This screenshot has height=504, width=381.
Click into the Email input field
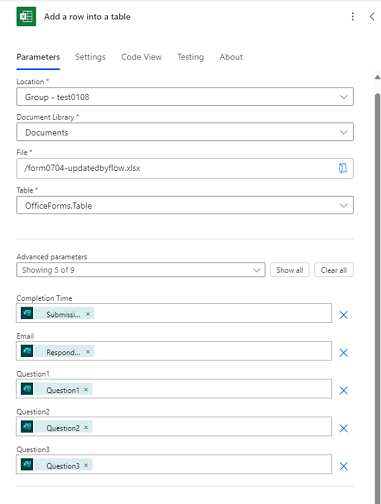(174, 351)
